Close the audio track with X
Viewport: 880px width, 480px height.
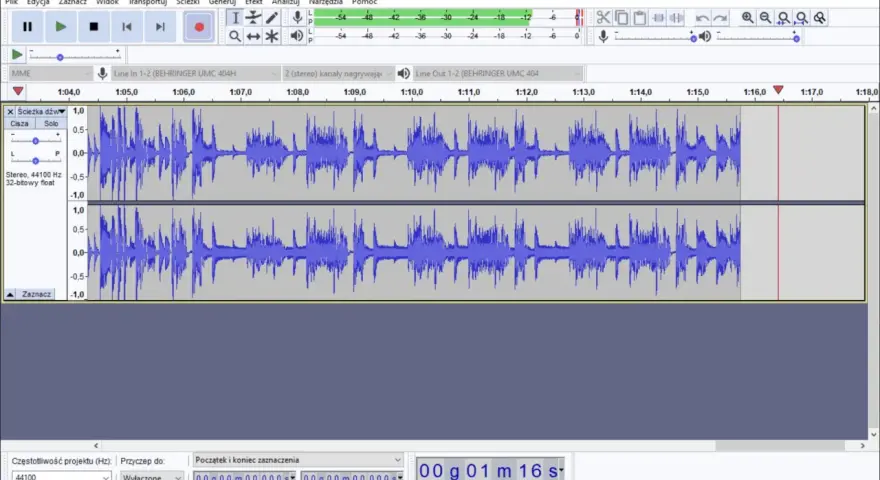tap(10, 112)
